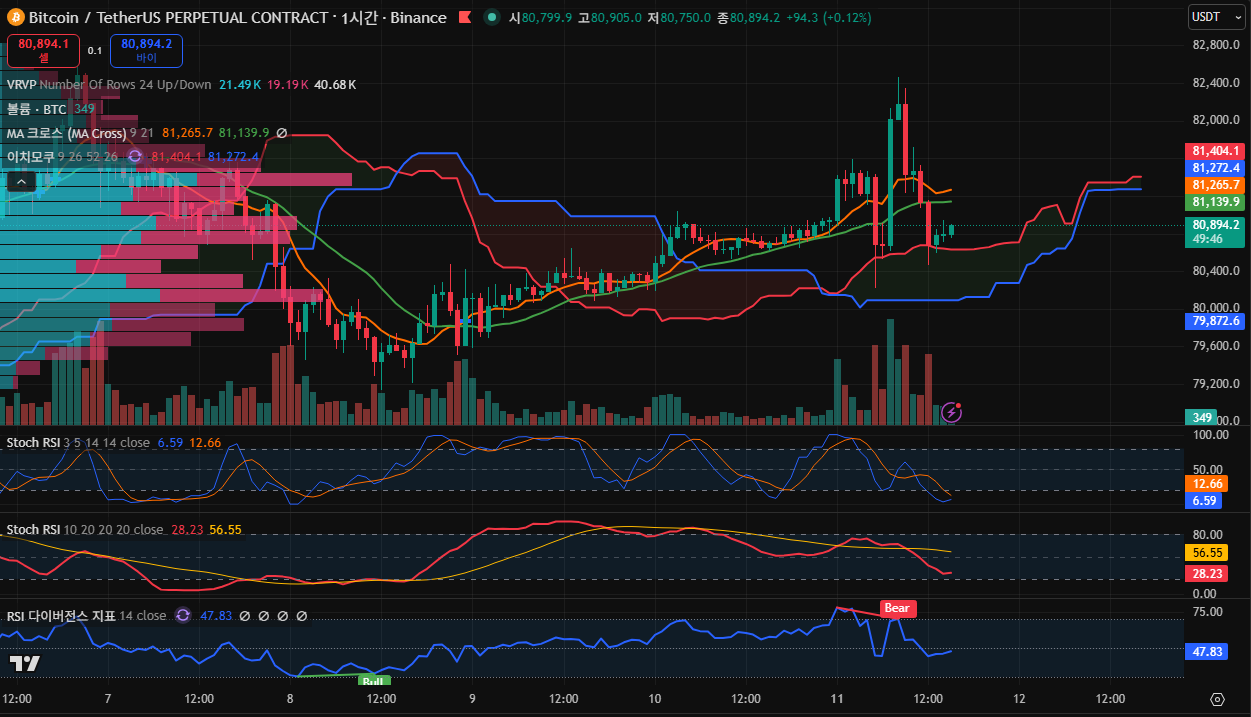This screenshot has width=1251, height=717.
Task: Click red Stoch RSI label 28.23 on axis
Action: [1205, 573]
